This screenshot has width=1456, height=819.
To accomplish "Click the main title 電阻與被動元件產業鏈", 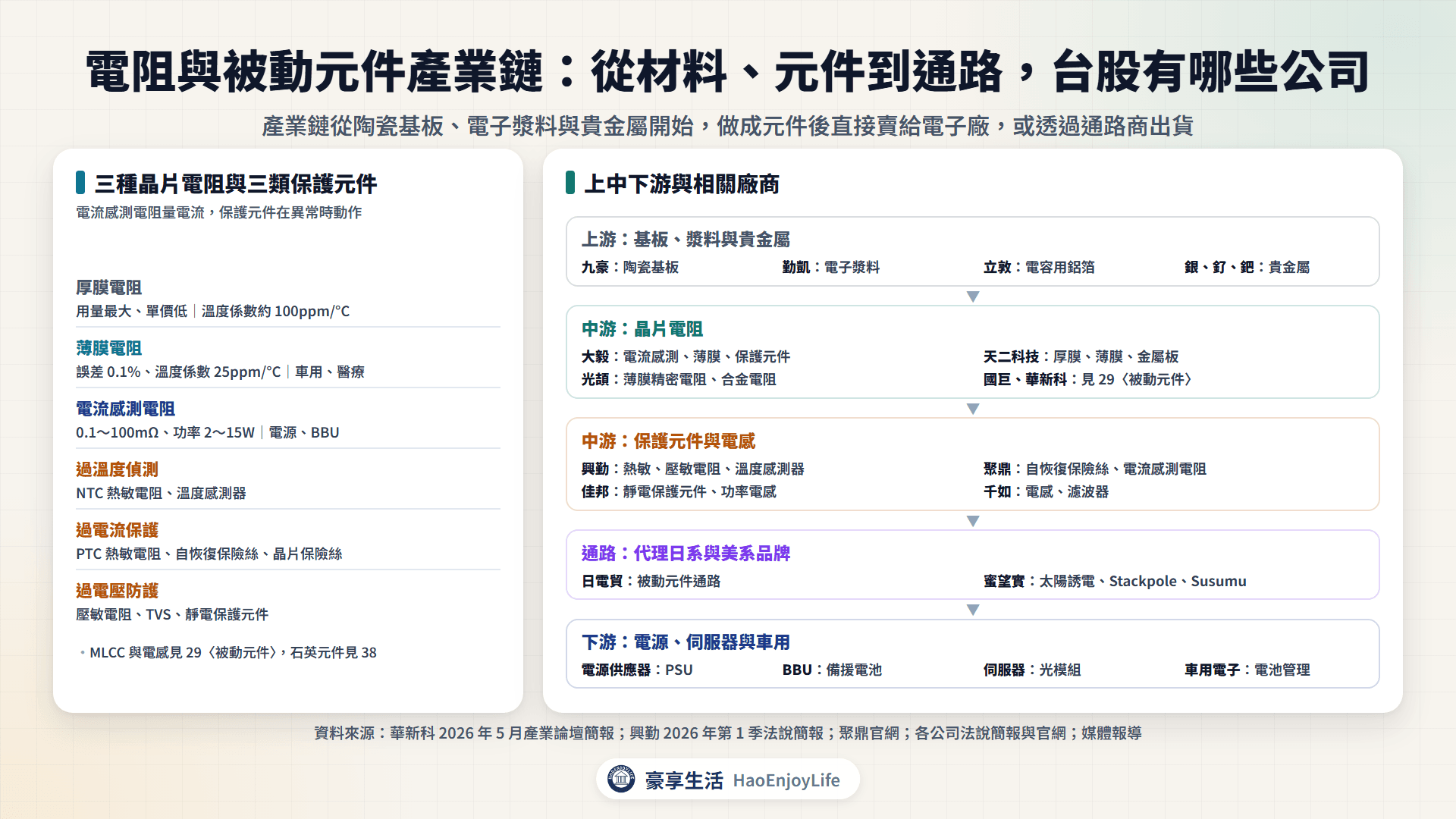I will 314,72.
